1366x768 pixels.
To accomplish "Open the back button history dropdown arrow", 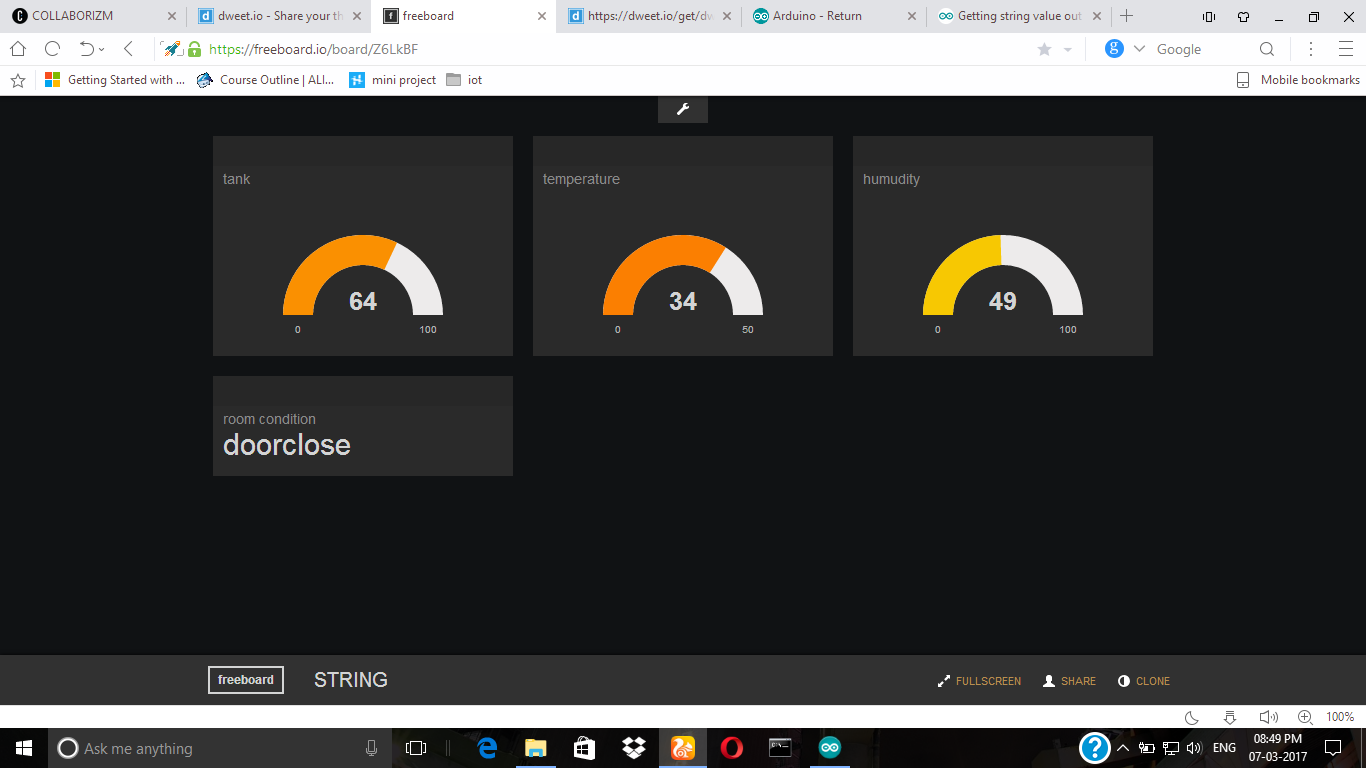I will 102,48.
